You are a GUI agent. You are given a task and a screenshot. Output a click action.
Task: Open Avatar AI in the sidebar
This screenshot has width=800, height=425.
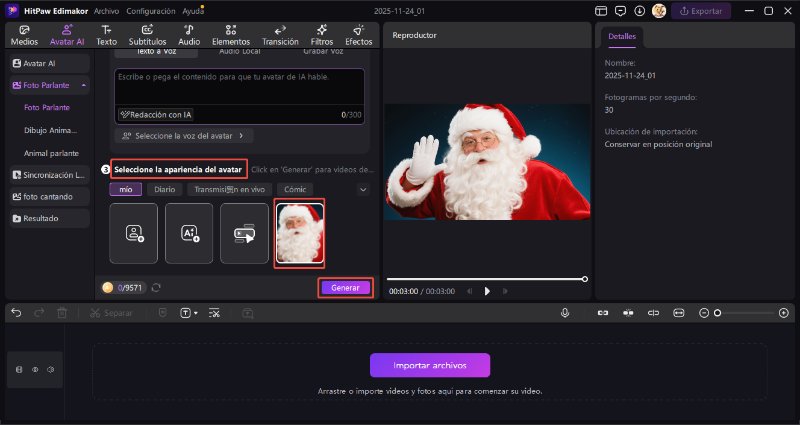(49, 63)
